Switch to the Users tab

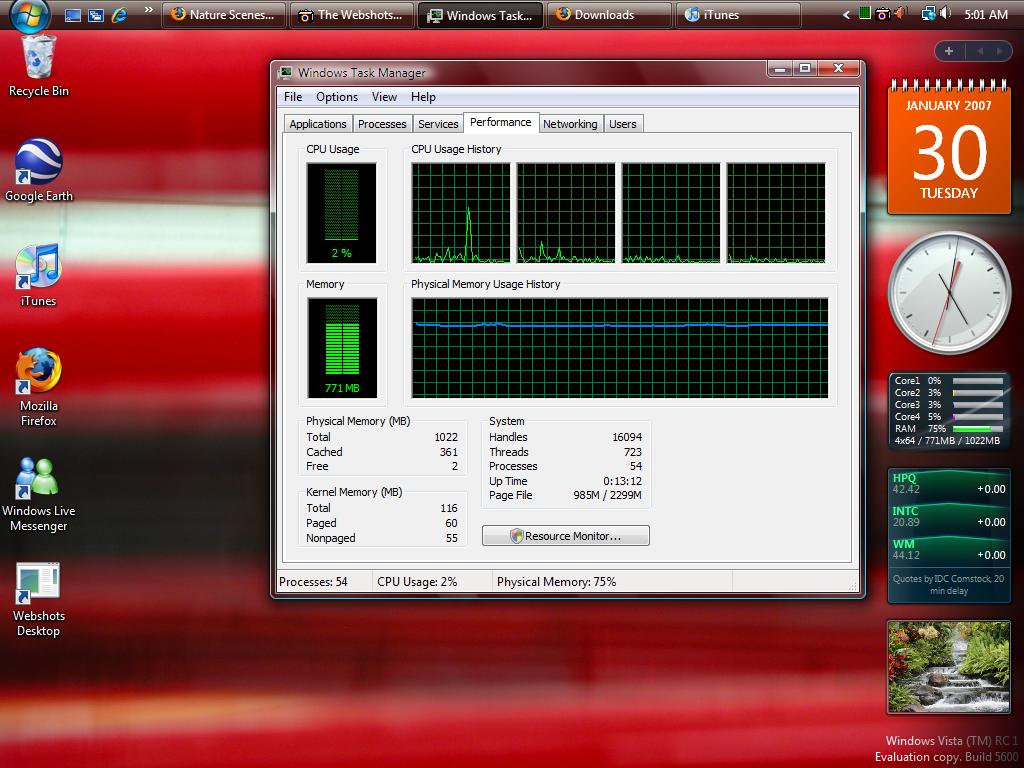622,124
